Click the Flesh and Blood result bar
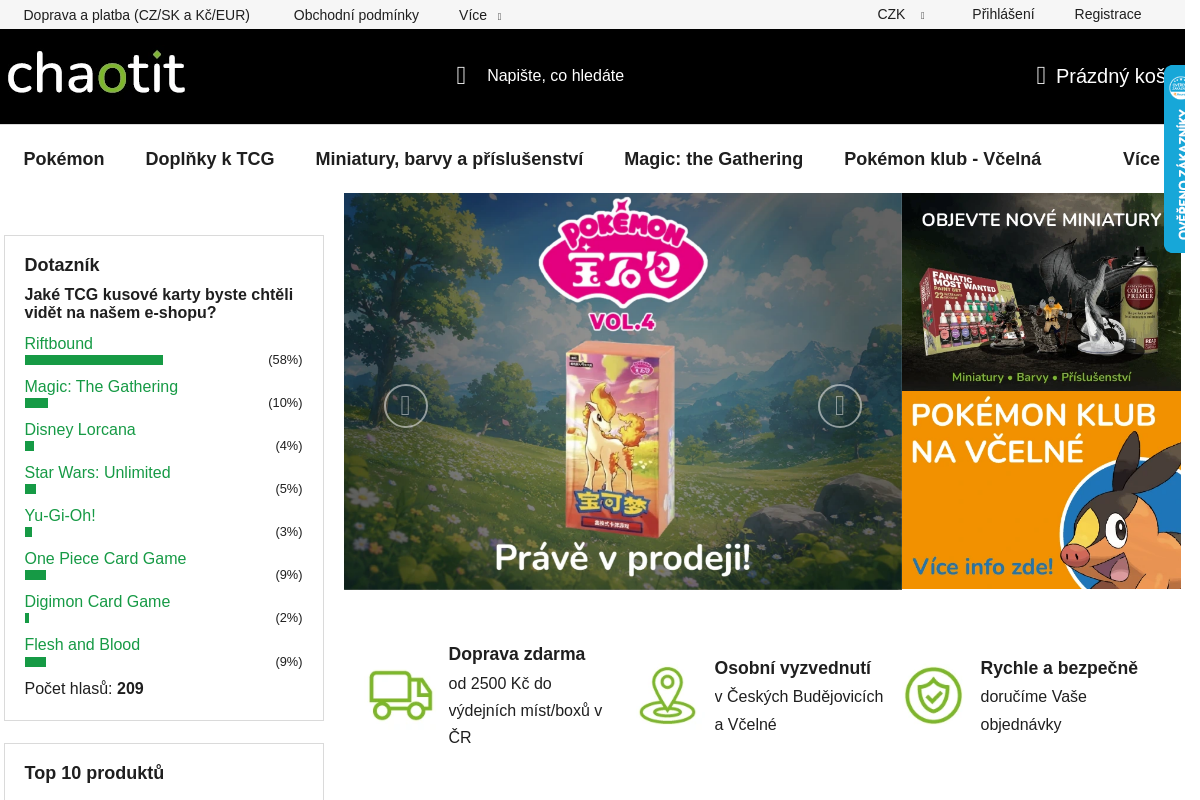The image size is (1200, 800). (35, 662)
